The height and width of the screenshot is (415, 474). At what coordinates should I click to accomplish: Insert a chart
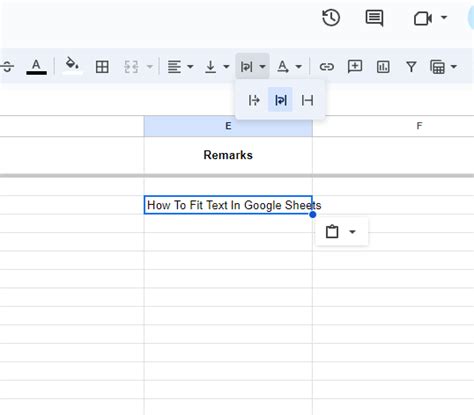383,67
